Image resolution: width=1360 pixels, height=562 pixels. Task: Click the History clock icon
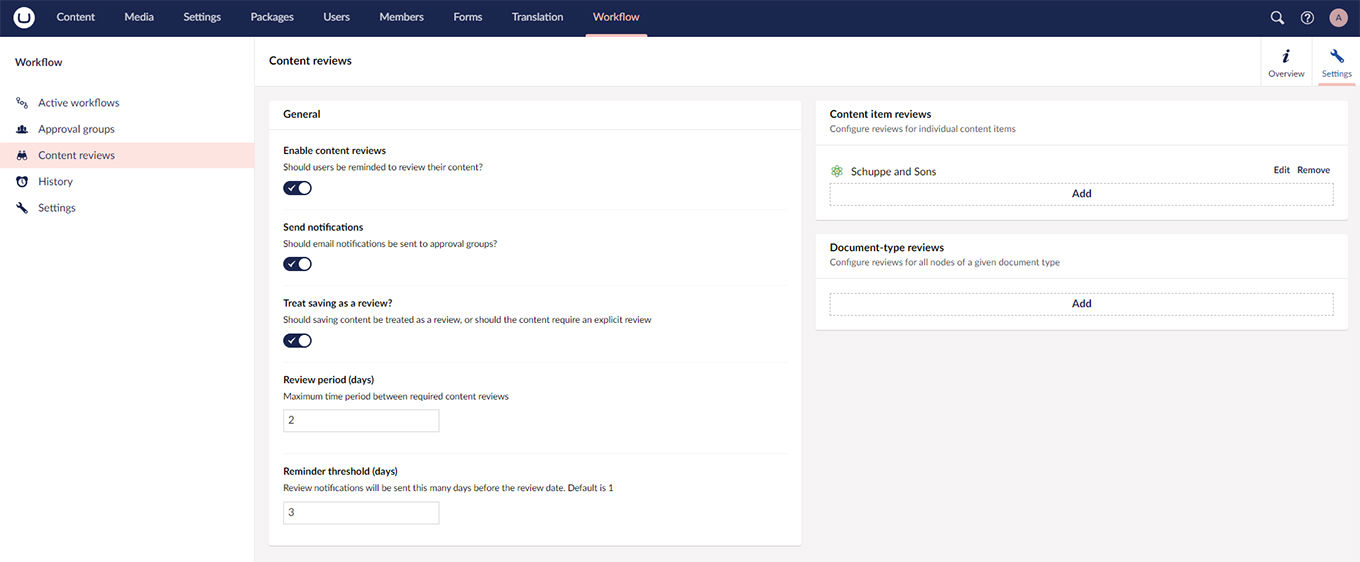click(x=22, y=181)
